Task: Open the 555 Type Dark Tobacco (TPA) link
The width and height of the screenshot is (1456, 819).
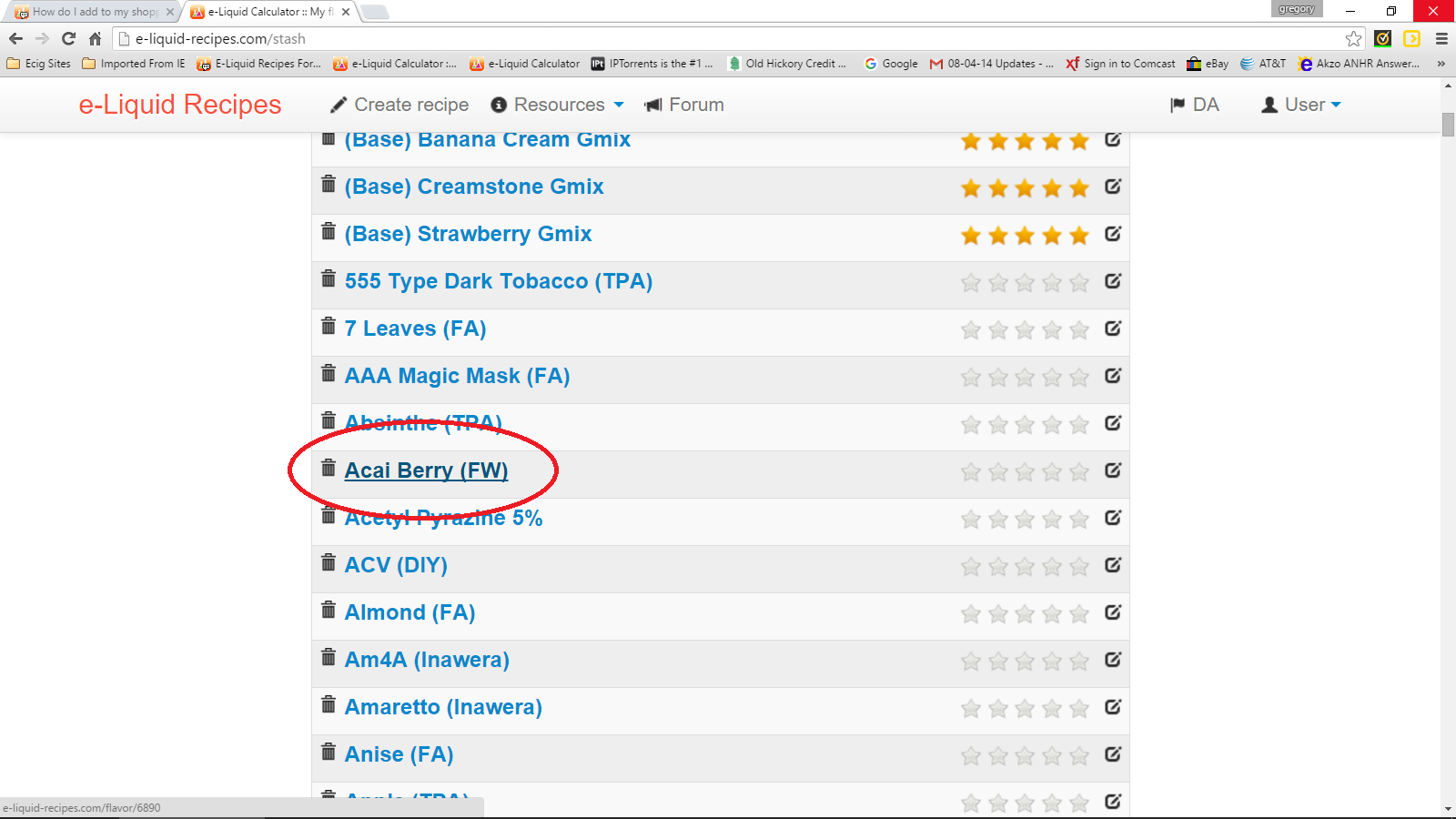Action: (499, 281)
